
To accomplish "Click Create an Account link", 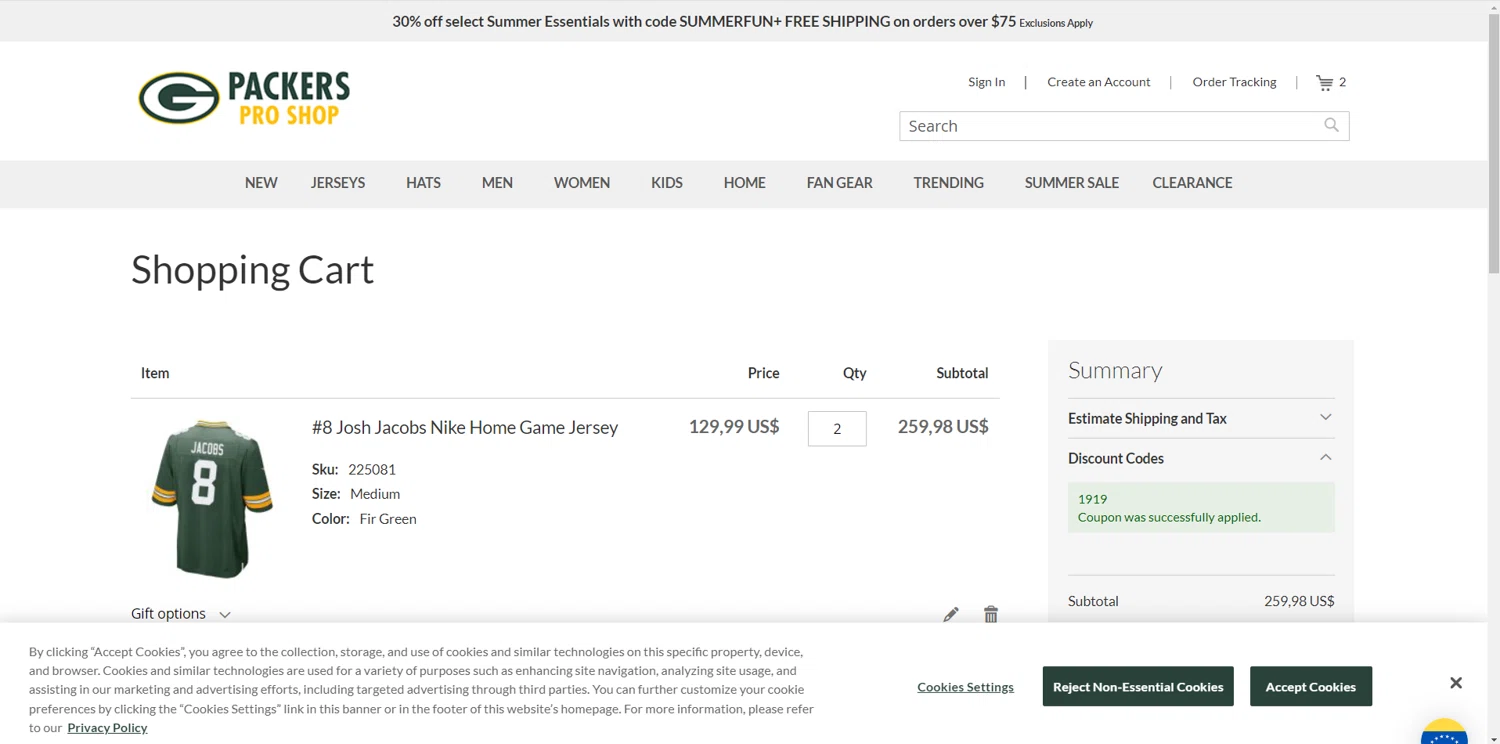I will pos(1099,82).
